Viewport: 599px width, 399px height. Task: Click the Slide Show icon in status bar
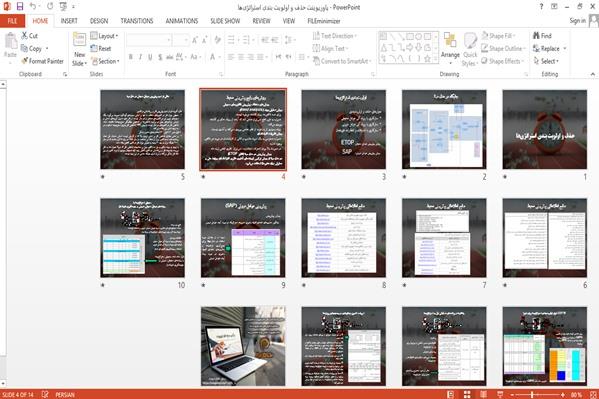click(500, 394)
